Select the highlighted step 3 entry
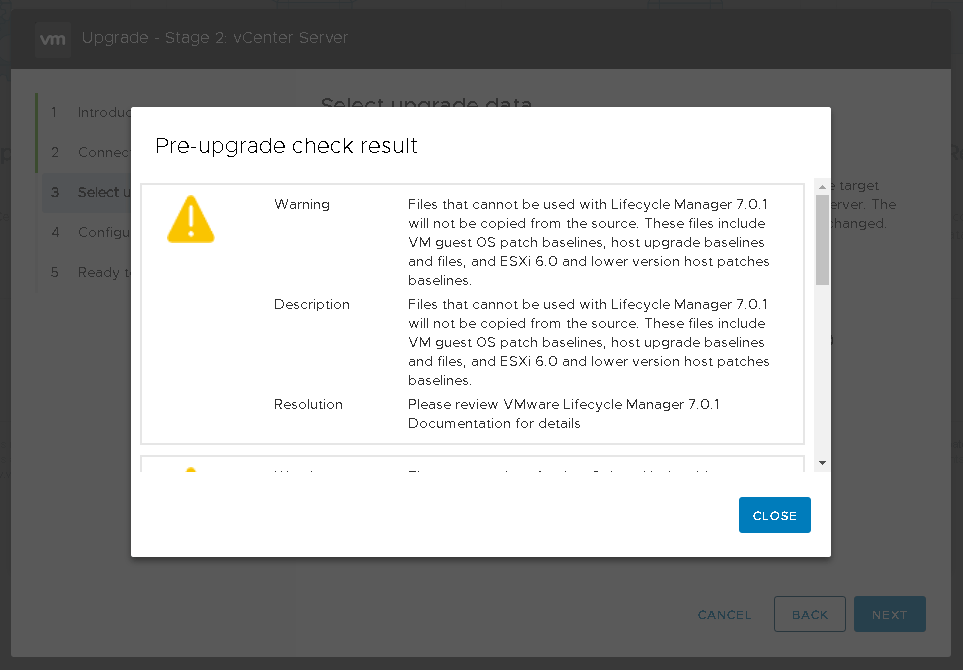The width and height of the screenshot is (963, 670). [90, 192]
